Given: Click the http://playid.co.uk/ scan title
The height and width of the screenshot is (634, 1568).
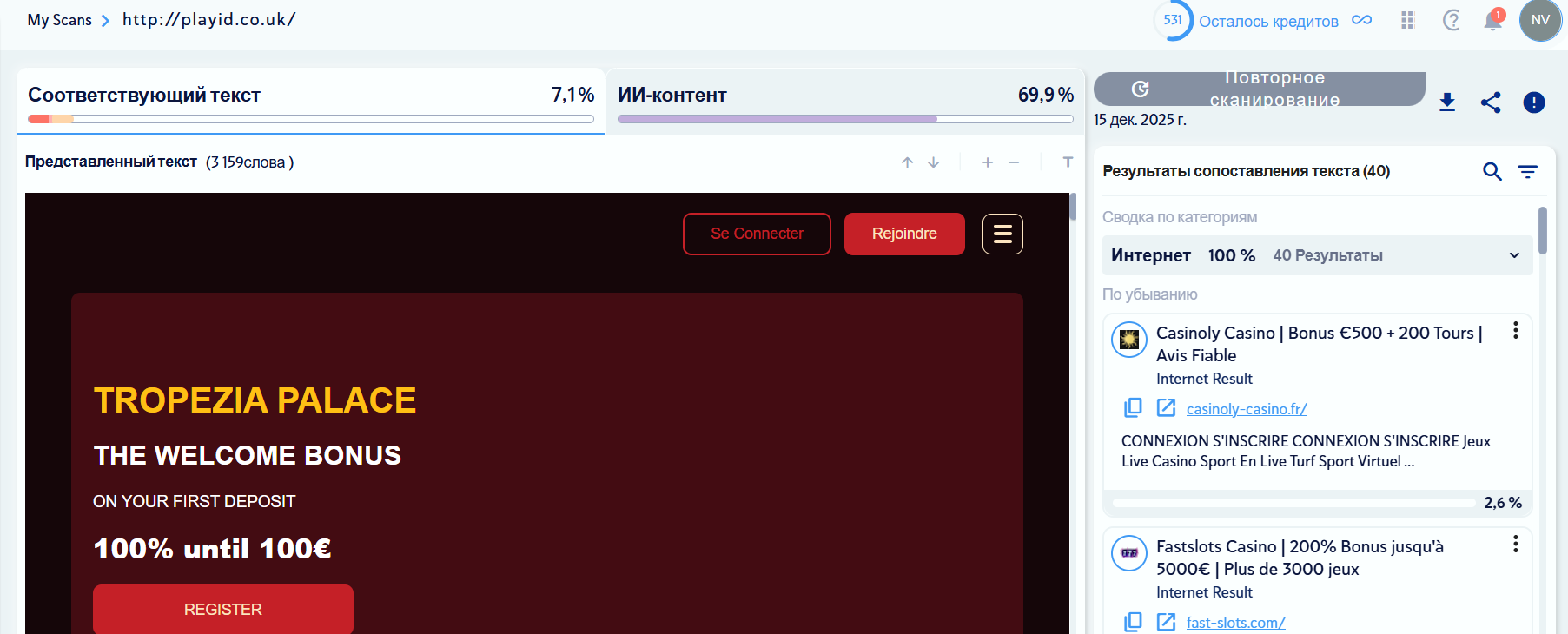Looking at the screenshot, I should tap(209, 19).
